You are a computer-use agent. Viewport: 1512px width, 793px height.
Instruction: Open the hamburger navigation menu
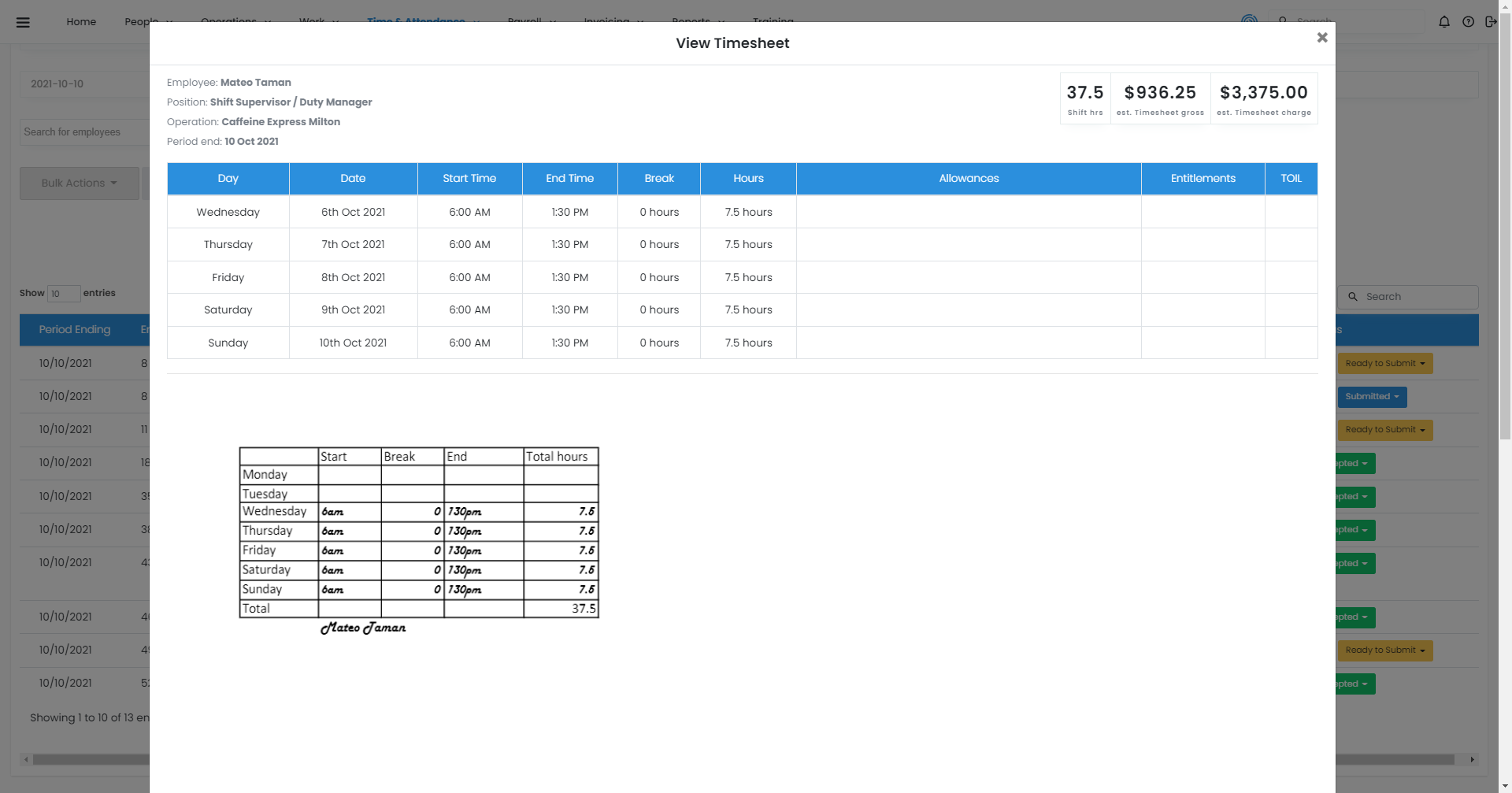click(23, 22)
